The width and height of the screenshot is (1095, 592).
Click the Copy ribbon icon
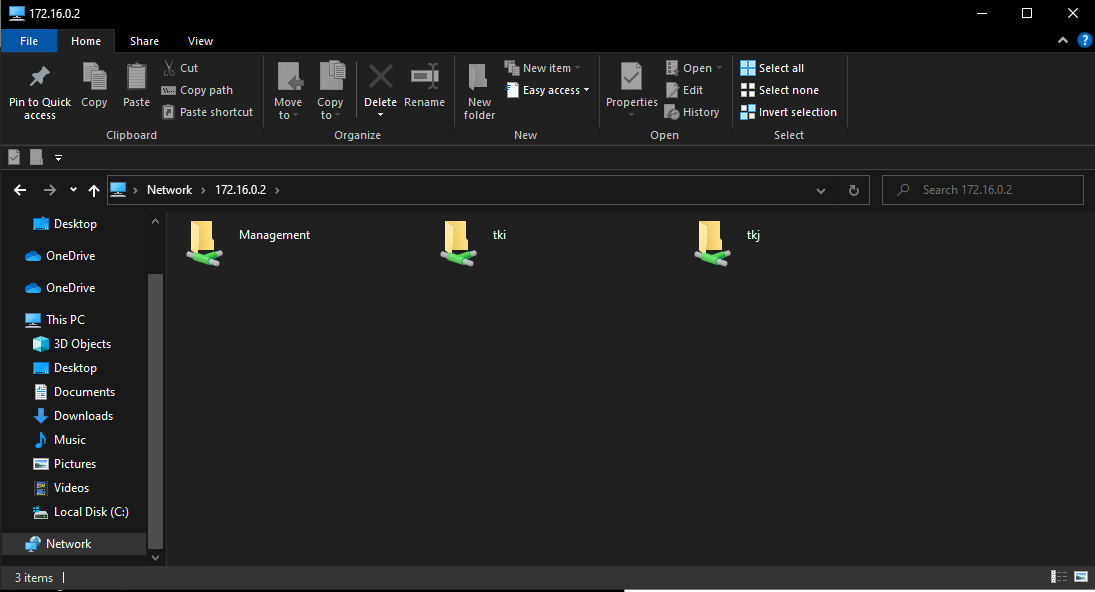[x=94, y=77]
